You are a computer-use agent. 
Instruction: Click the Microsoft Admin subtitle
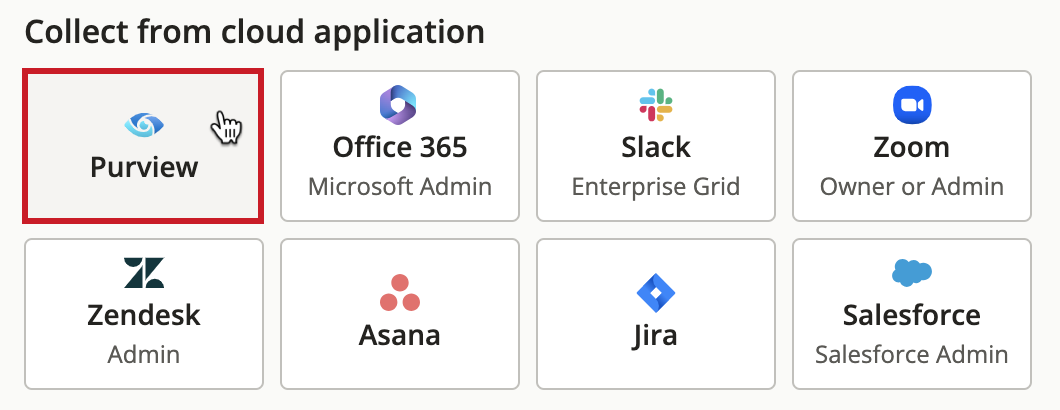(x=400, y=187)
